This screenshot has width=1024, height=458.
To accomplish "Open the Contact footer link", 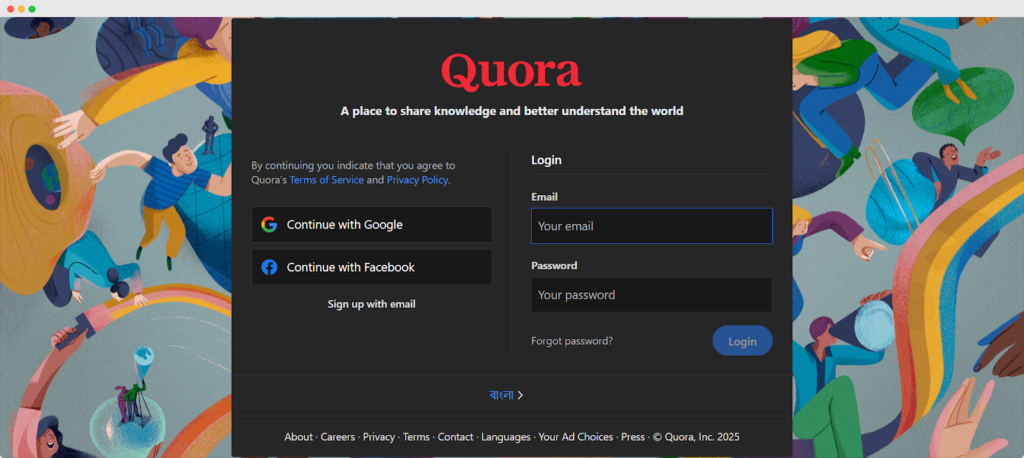I will point(455,437).
